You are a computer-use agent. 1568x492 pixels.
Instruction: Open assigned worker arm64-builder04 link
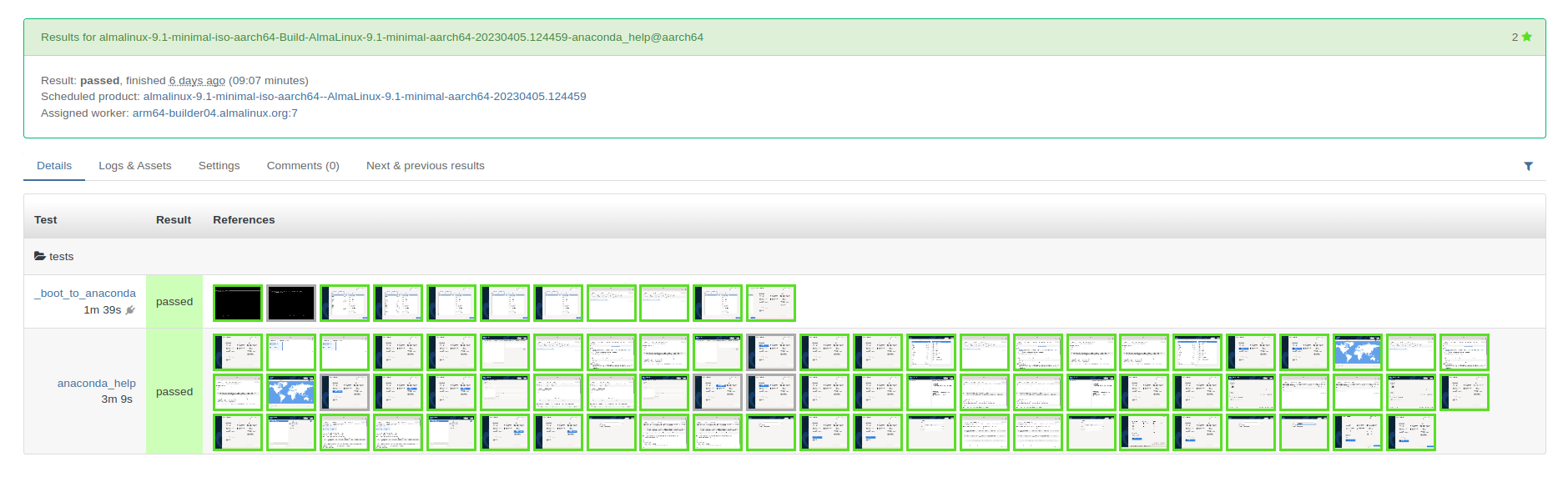coord(214,113)
